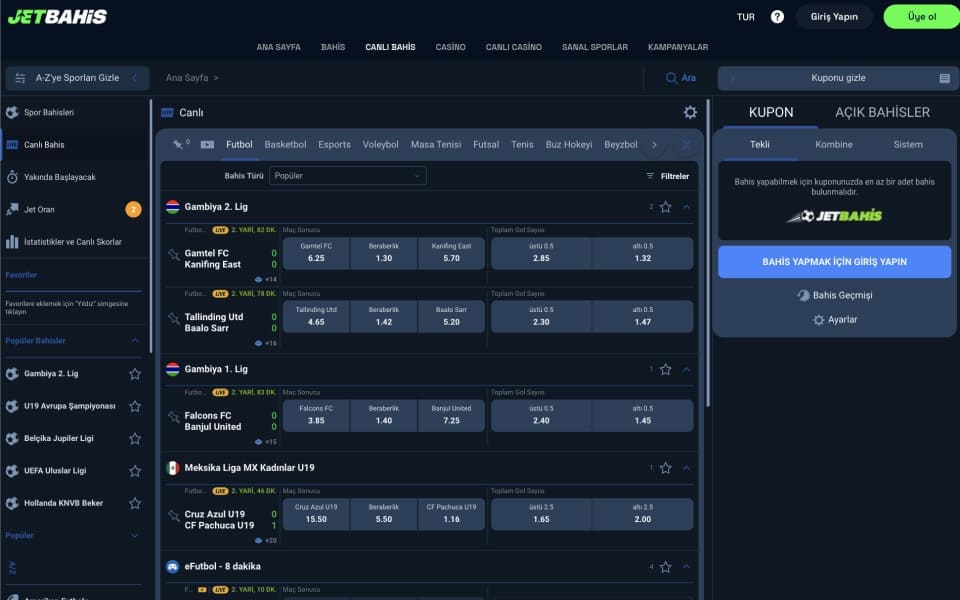Favorite the Gambiya 1. Lig league header

tap(666, 369)
